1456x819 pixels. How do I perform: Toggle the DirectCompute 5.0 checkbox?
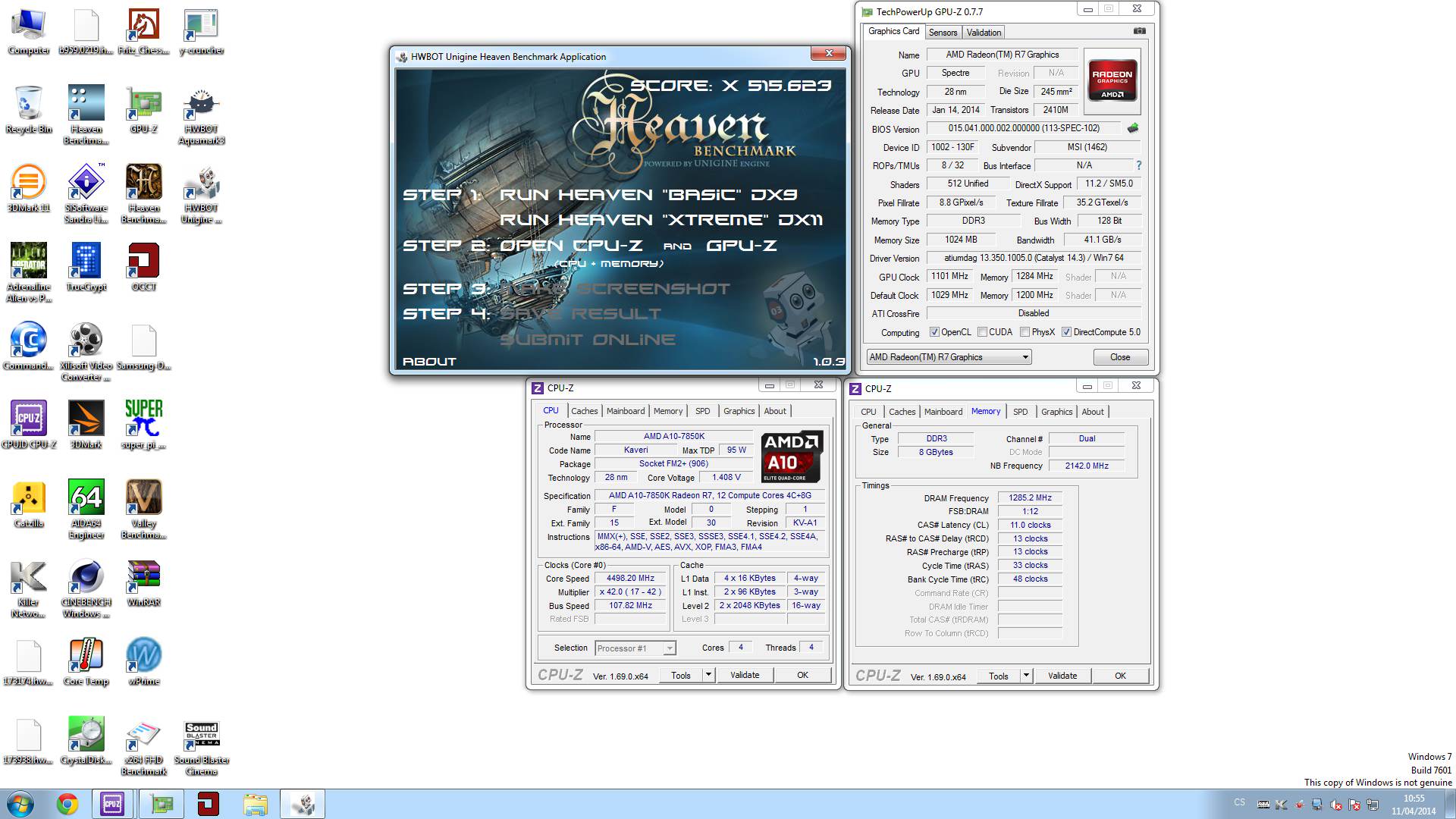(1066, 332)
